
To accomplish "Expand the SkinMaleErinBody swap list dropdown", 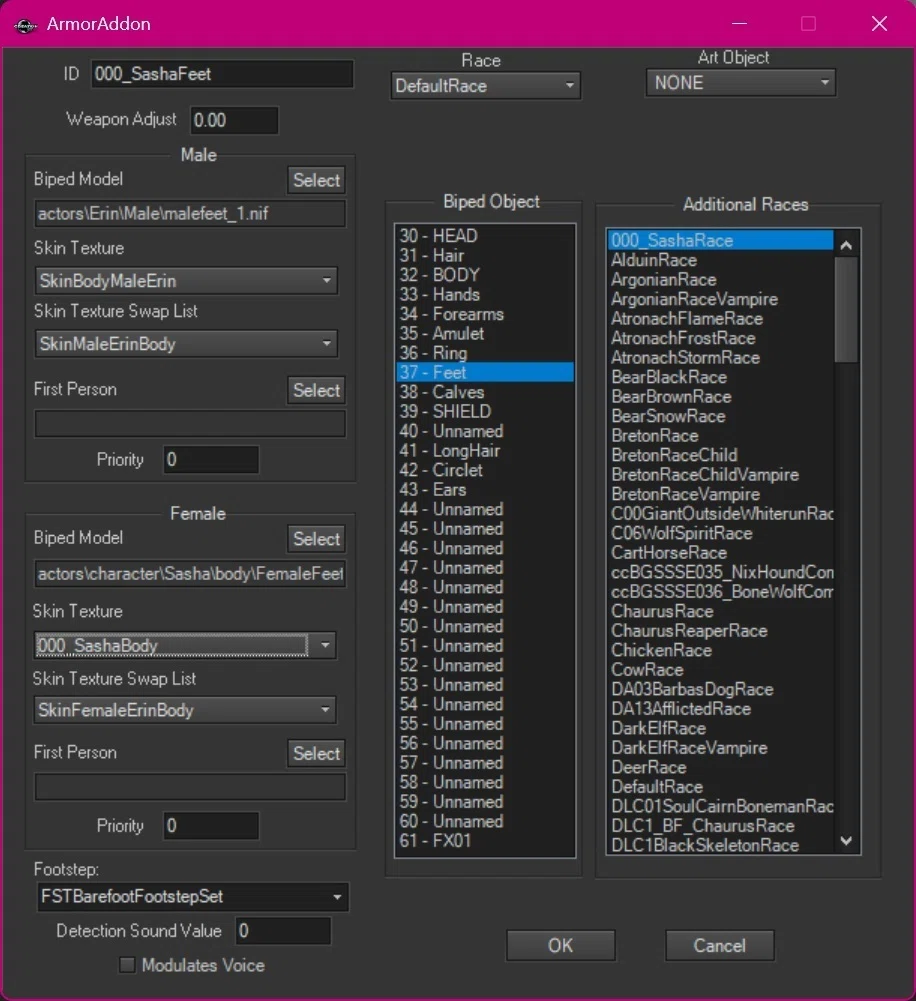I will coord(186,344).
